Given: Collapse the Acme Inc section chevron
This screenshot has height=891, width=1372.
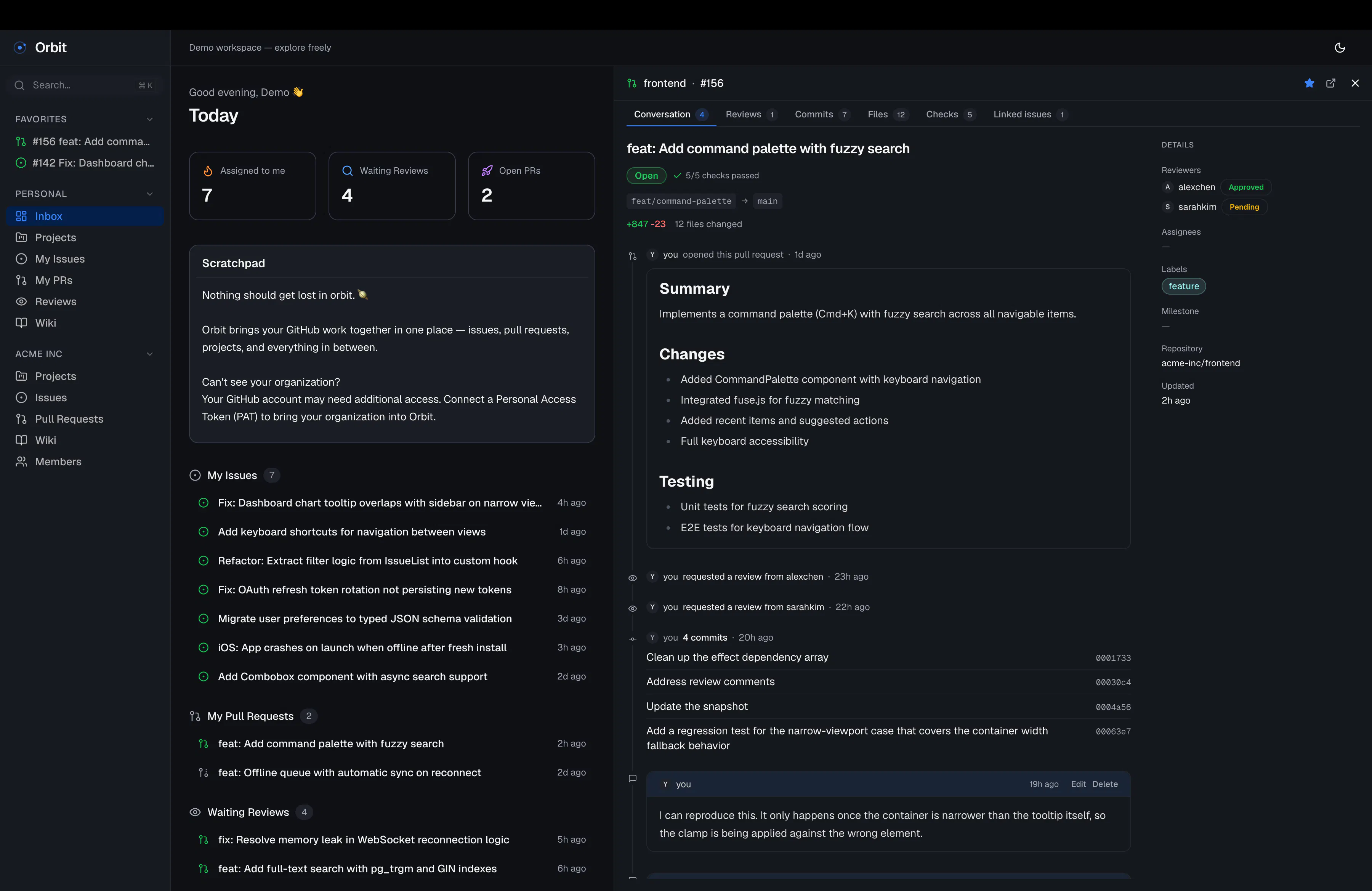Looking at the screenshot, I should coord(150,354).
